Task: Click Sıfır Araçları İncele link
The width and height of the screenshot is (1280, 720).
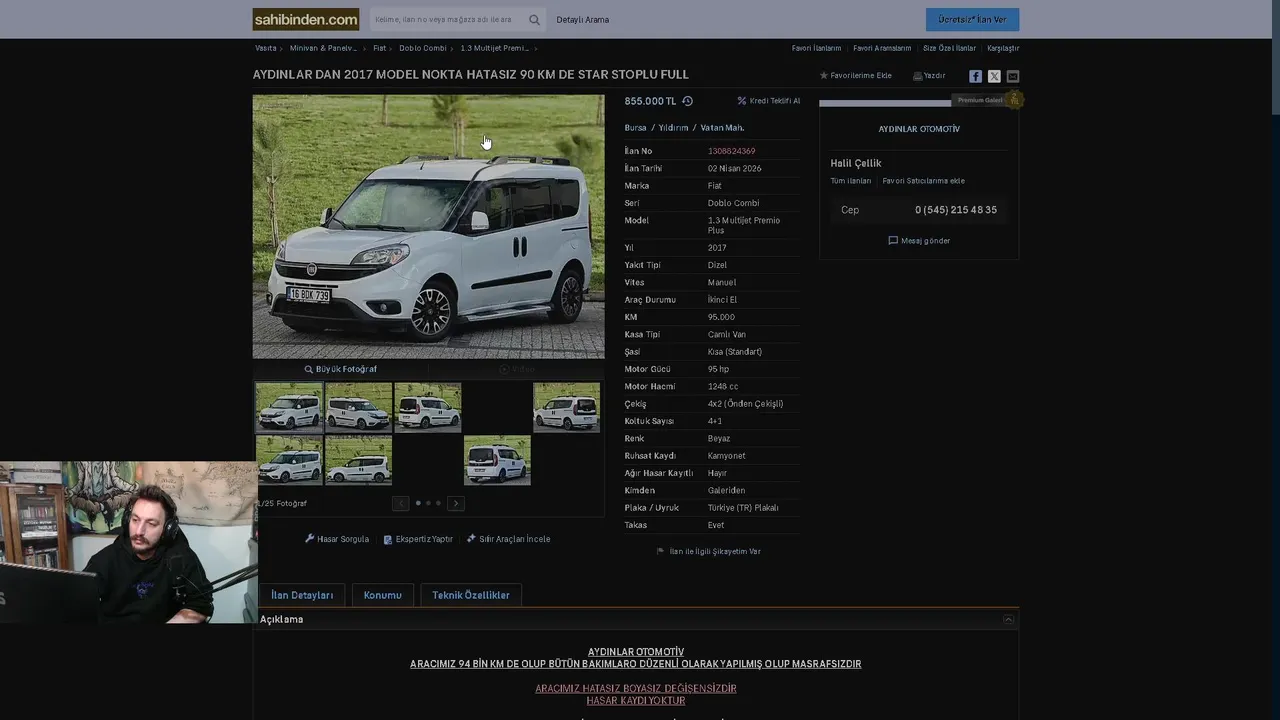Action: 508,539
